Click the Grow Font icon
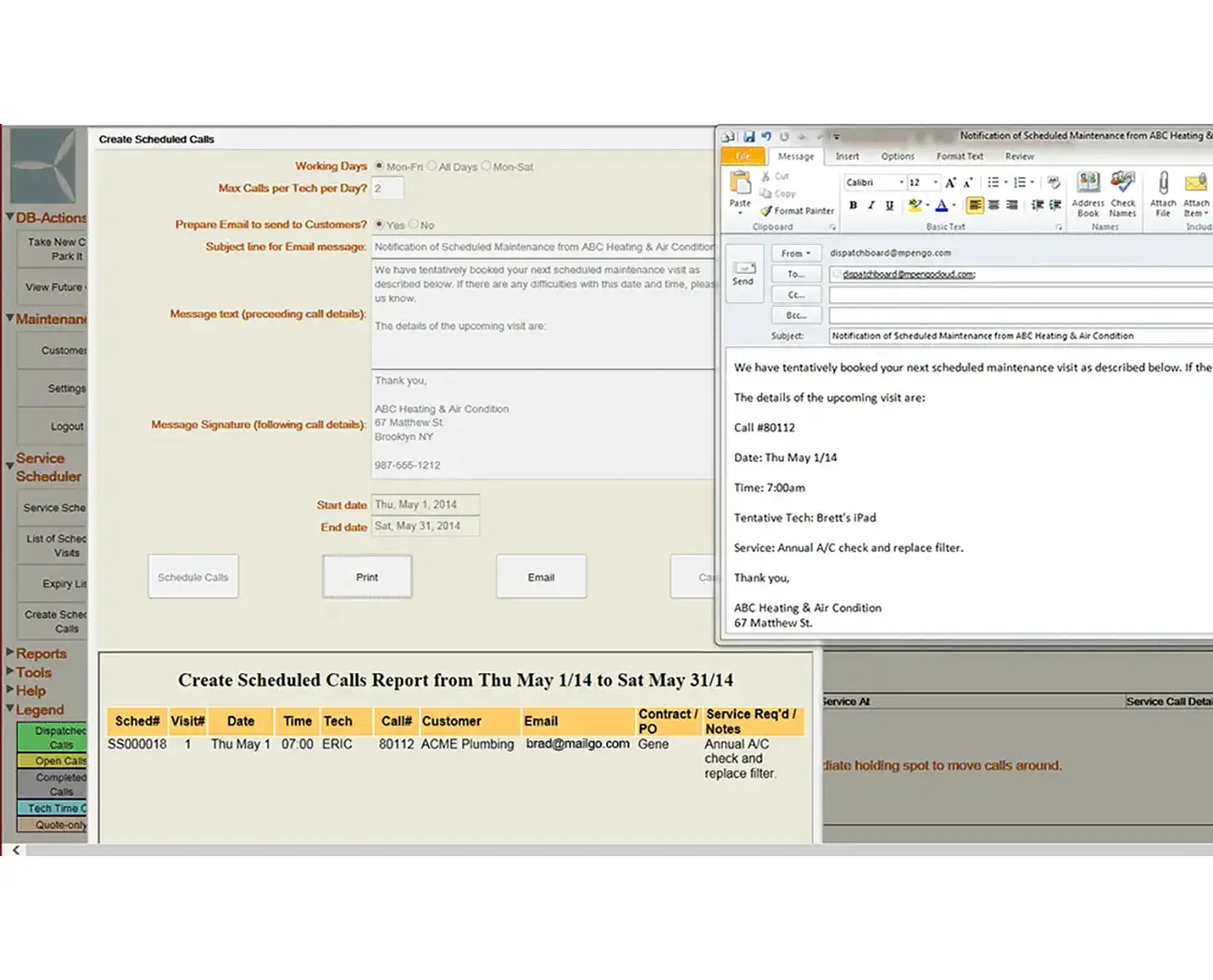Screen dimensions: 1213x980 point(950,182)
